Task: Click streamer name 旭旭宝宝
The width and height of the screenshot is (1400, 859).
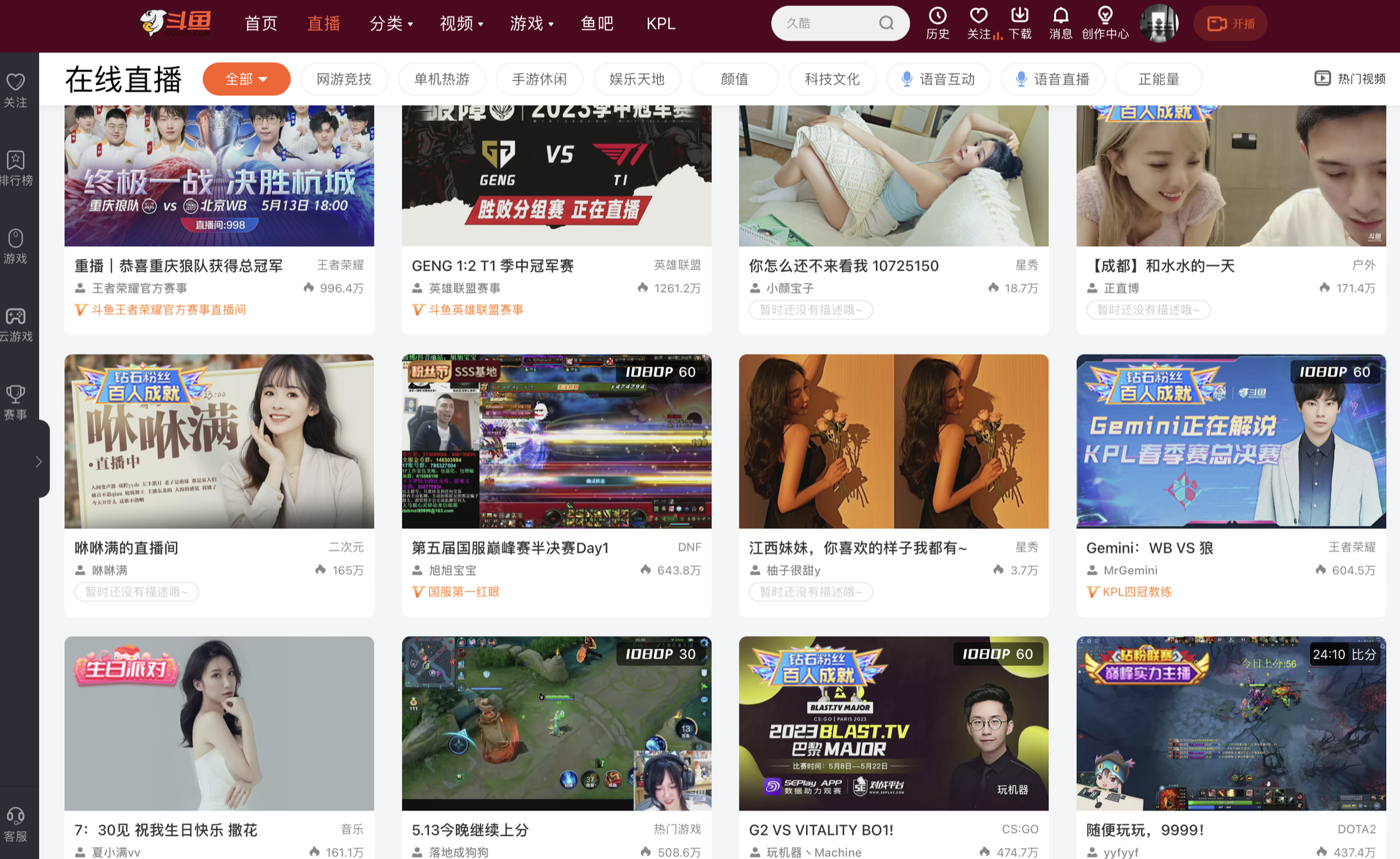Action: point(452,570)
